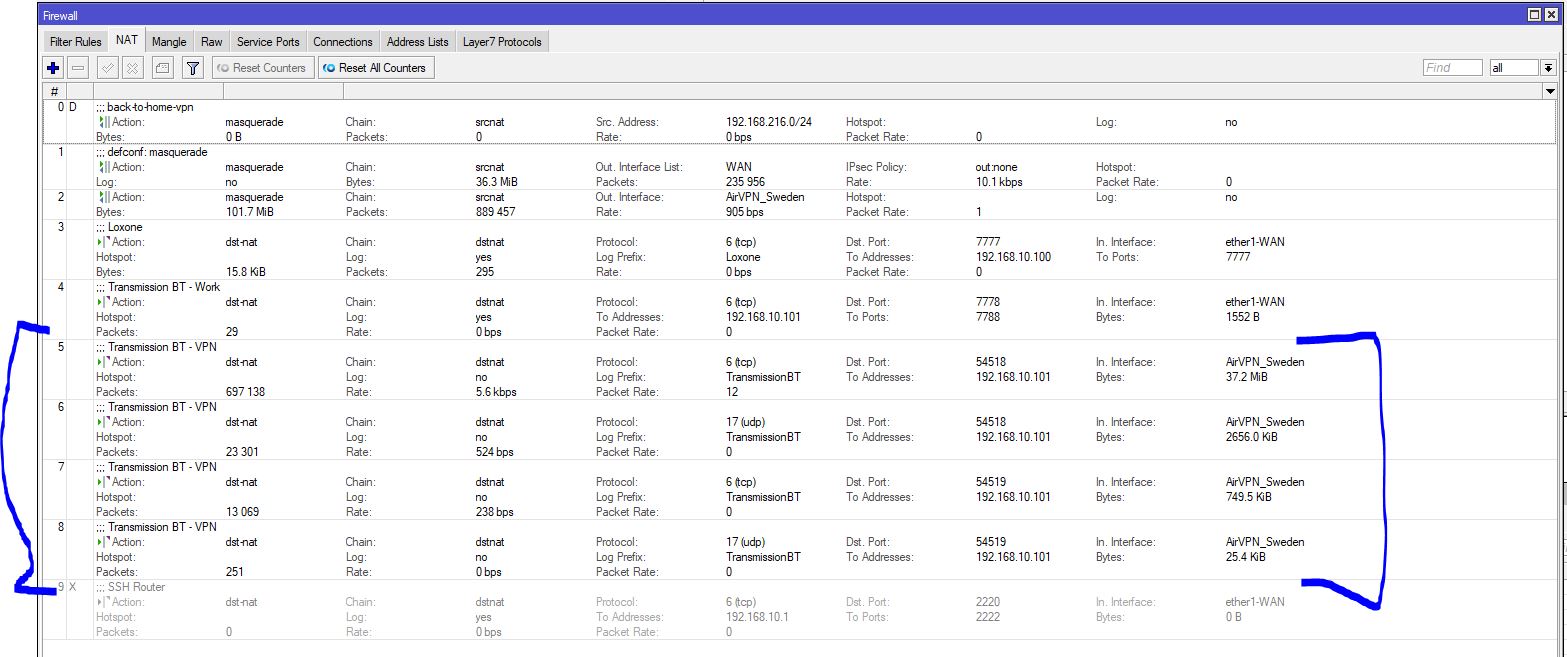Click the rate value 905 bps
Viewport: 1567px width, 657px height.
(x=745, y=212)
